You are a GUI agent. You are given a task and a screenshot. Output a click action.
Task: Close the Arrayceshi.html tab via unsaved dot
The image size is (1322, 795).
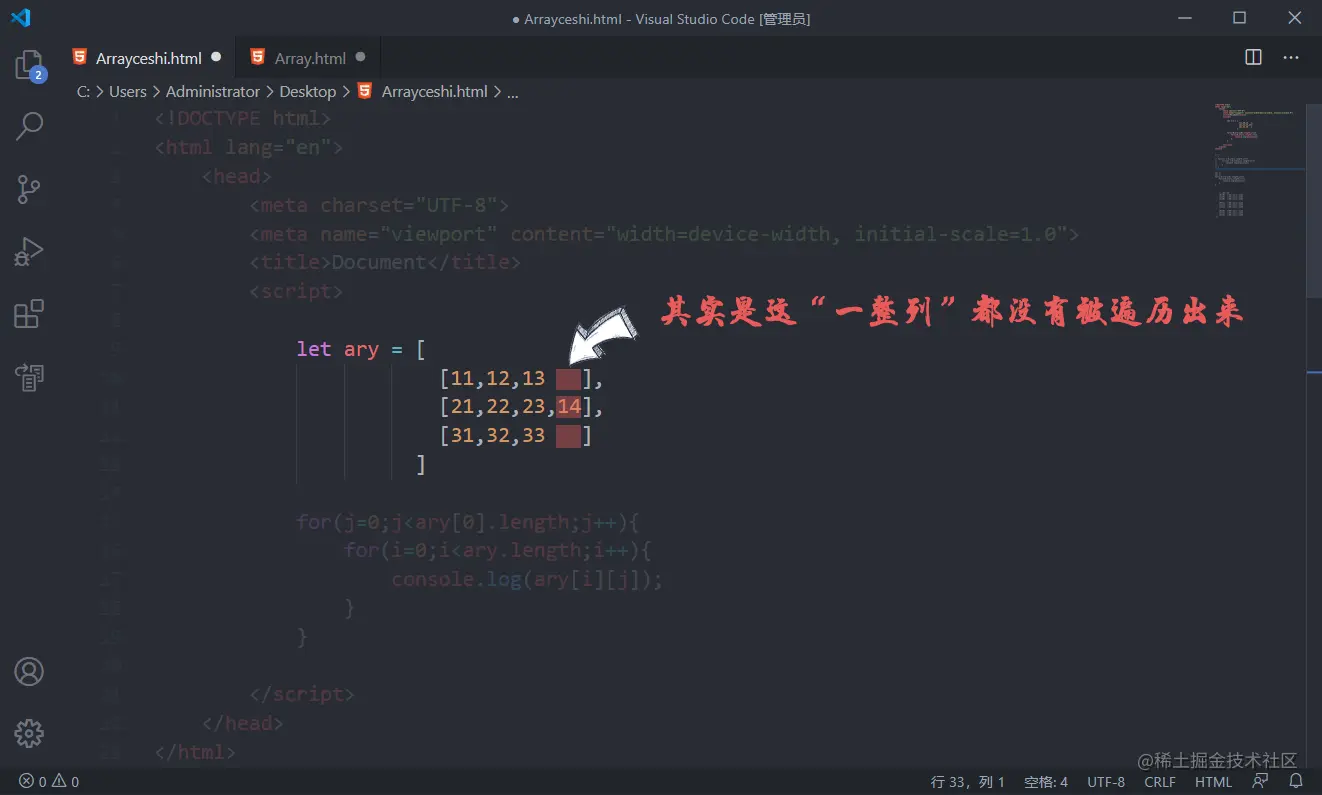(x=216, y=58)
